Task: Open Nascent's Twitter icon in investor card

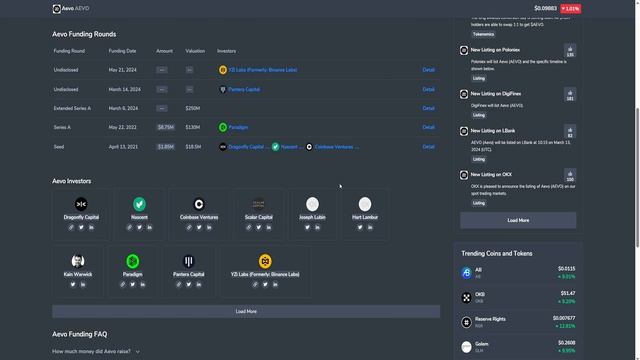Action: [139, 227]
